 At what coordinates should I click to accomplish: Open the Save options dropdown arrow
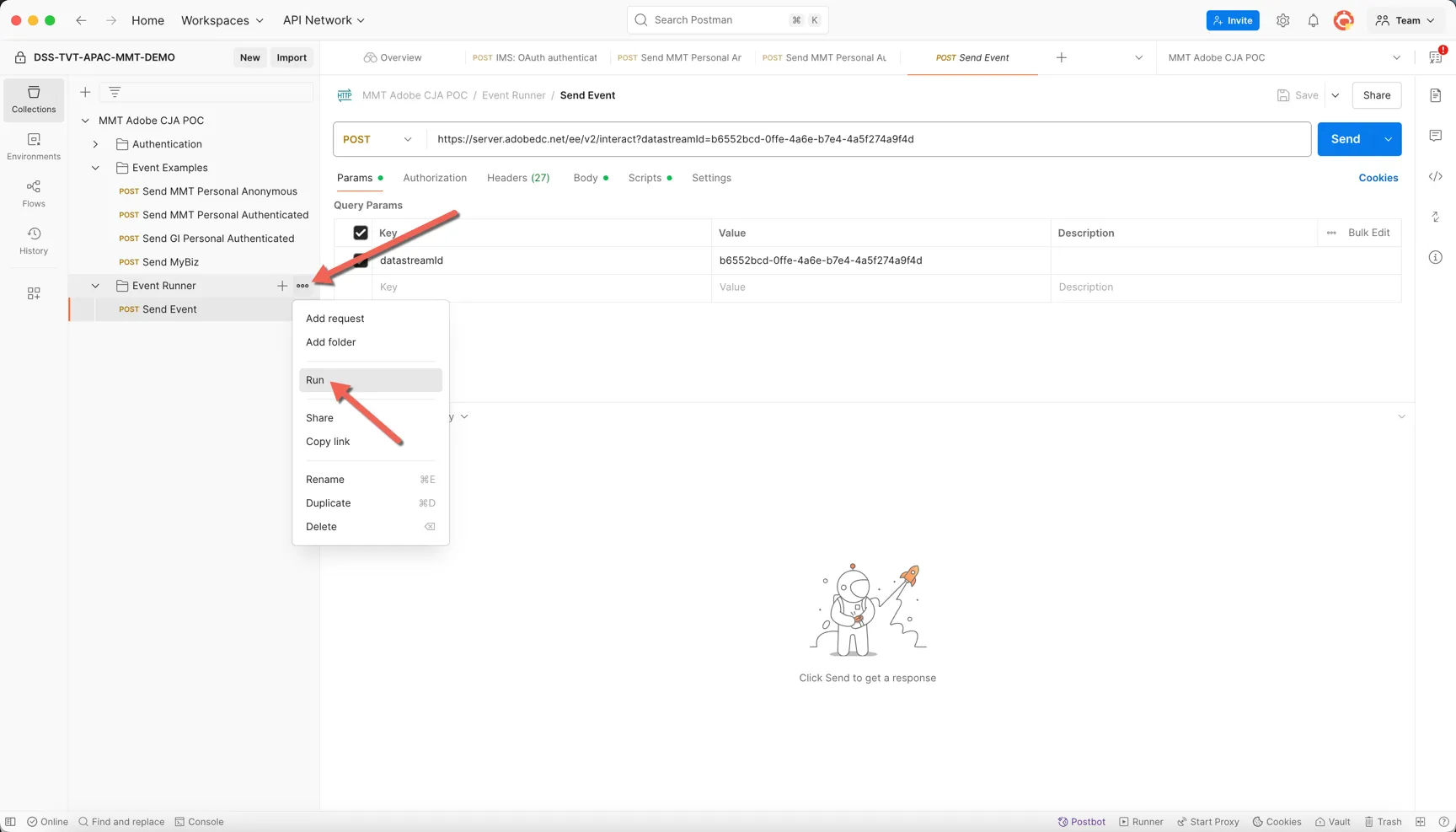[1335, 95]
